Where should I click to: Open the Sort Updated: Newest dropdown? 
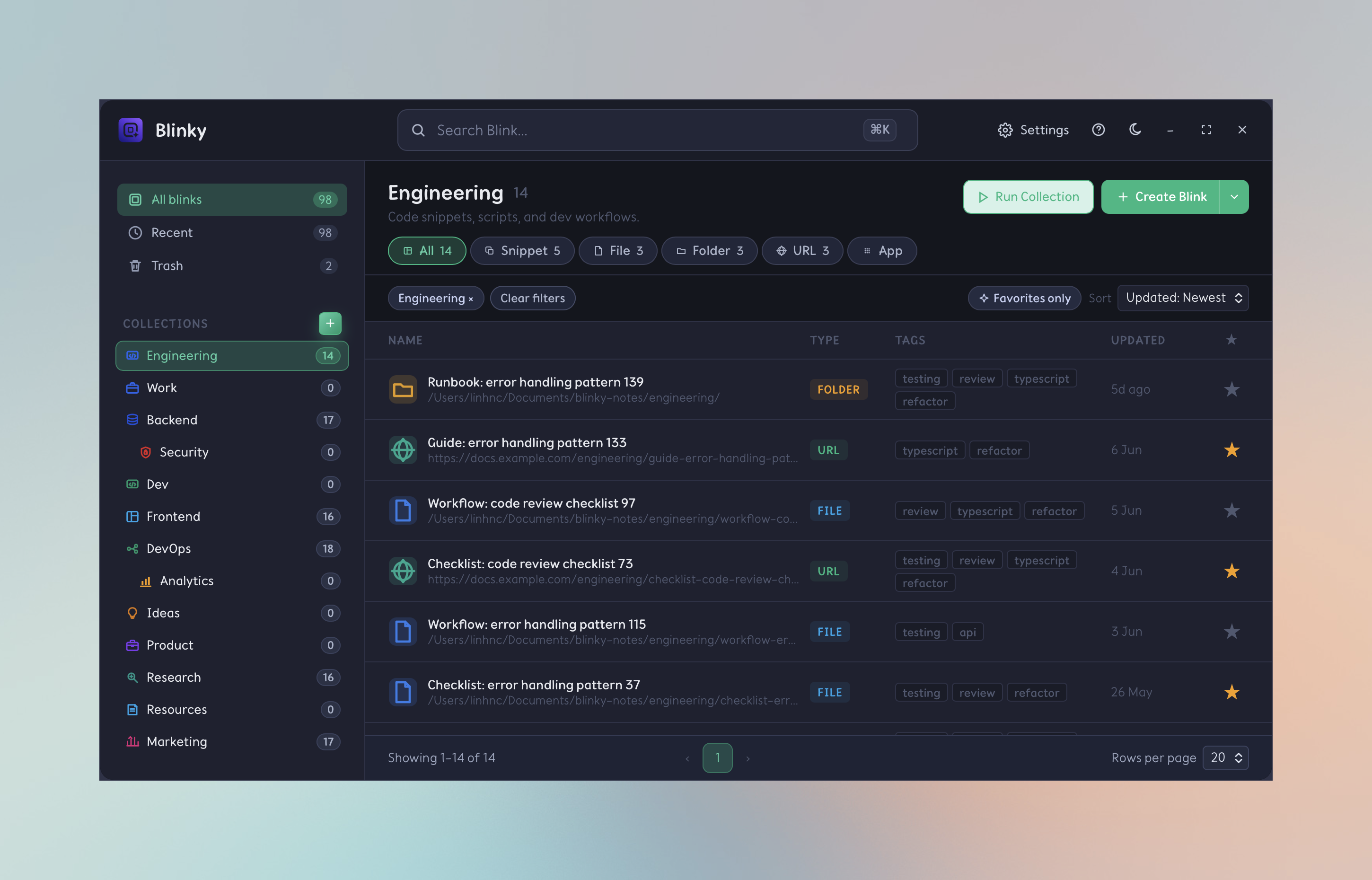tap(1183, 298)
